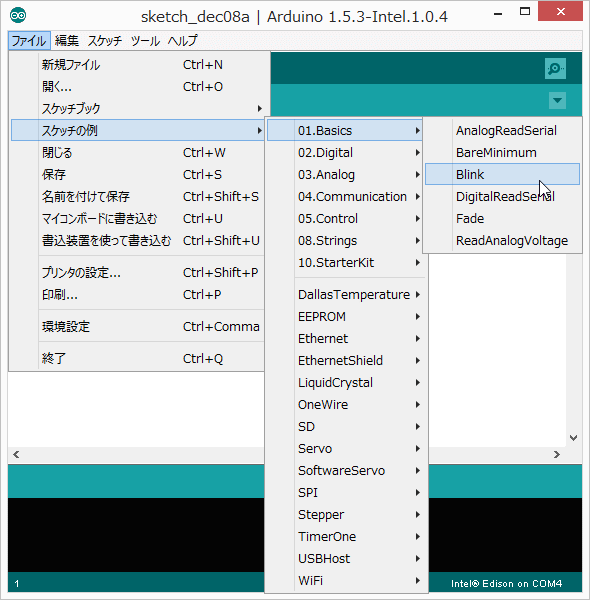Open SoftwareServo library examples
The height and width of the screenshot is (600, 590).
click(346, 471)
